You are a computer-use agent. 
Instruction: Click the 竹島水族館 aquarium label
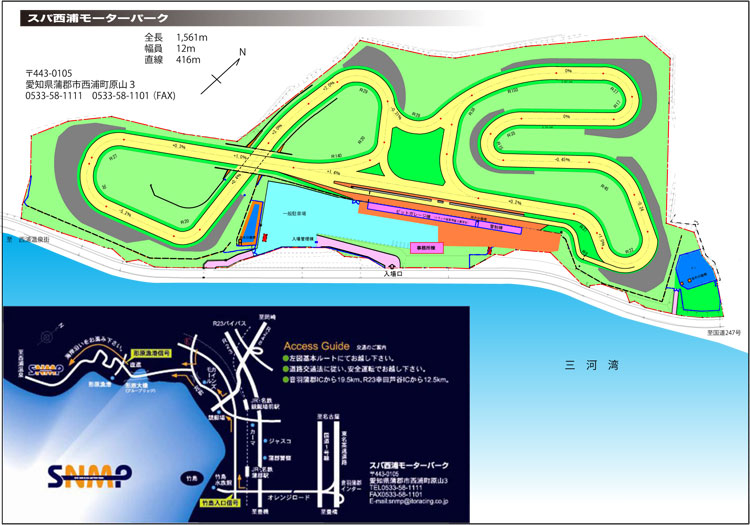point(223,481)
